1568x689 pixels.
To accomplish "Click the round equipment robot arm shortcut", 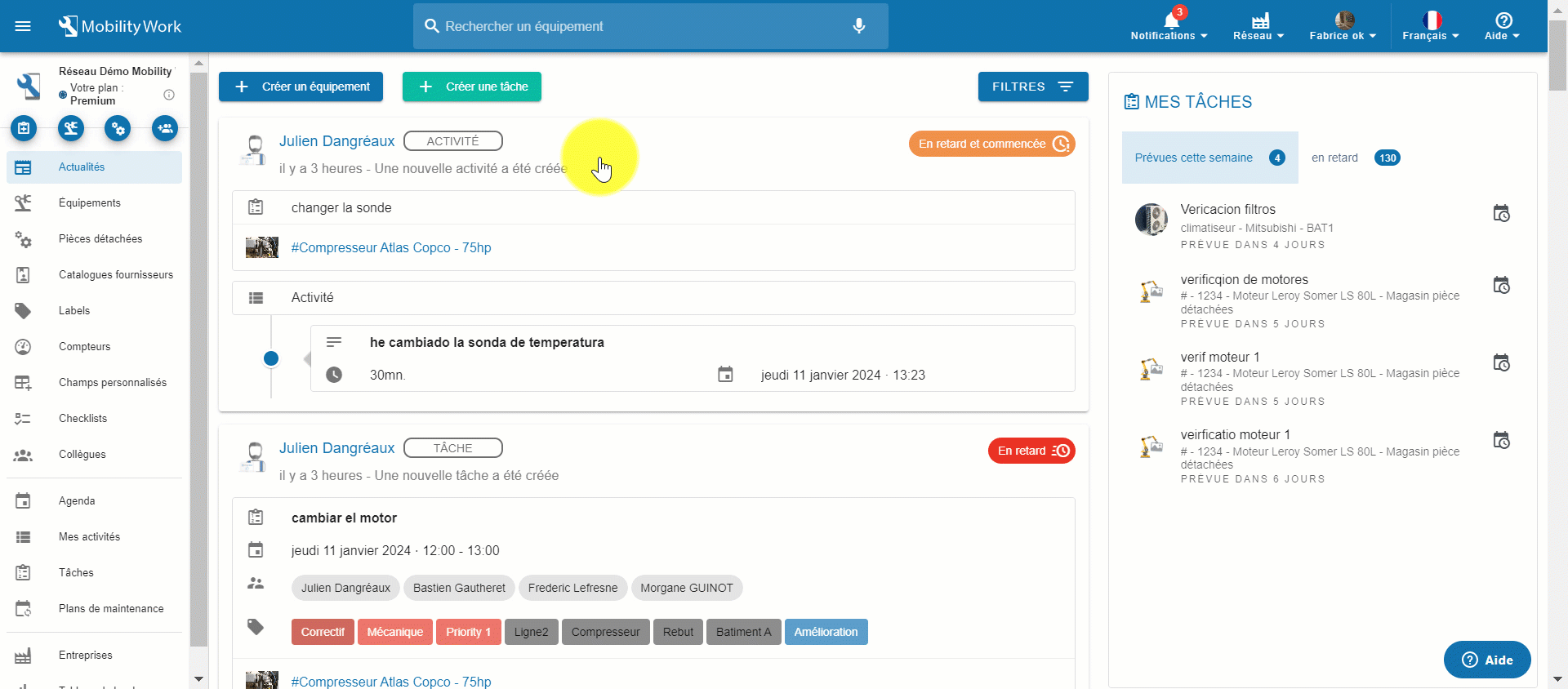I will tap(71, 128).
